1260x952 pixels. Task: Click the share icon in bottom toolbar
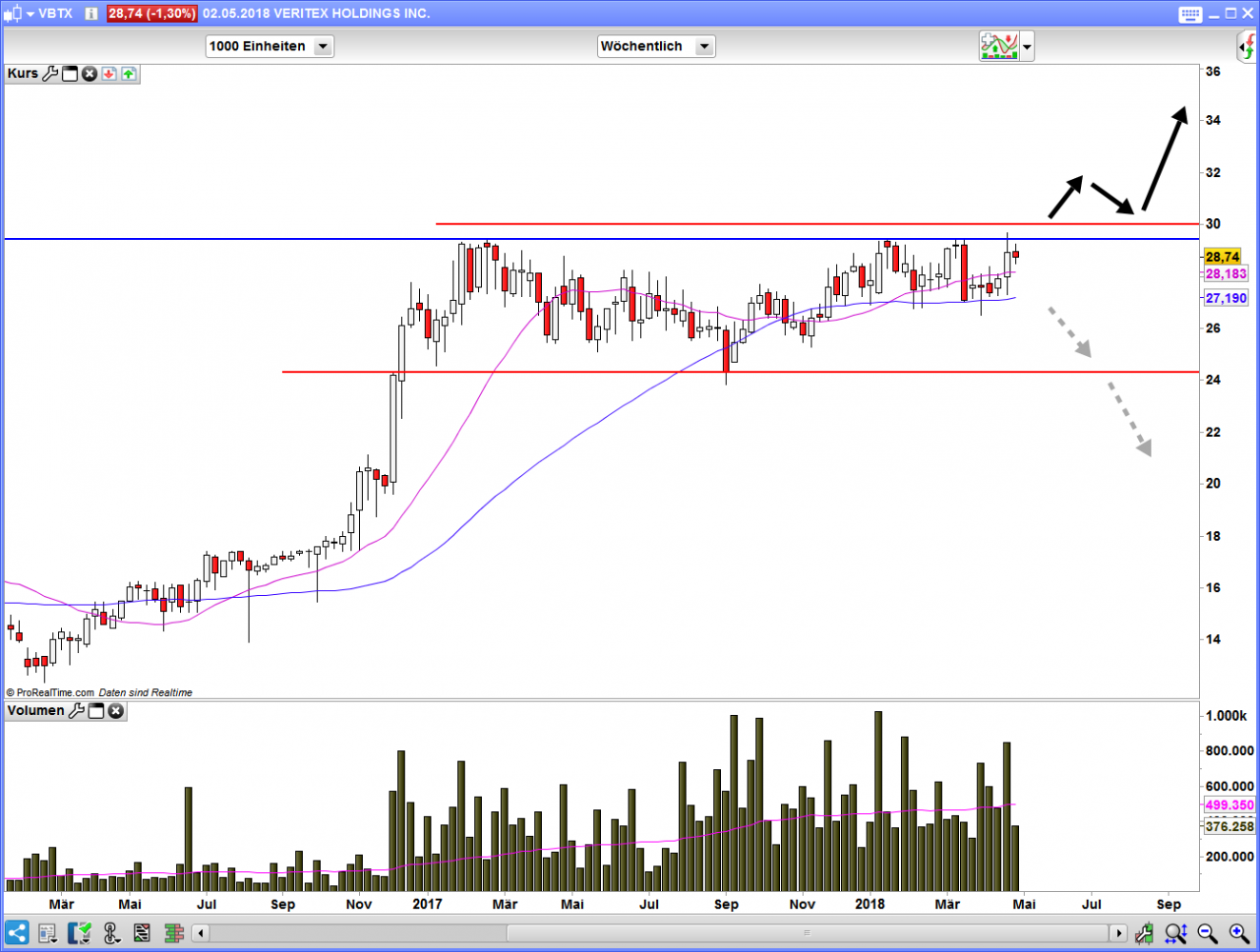point(16,933)
